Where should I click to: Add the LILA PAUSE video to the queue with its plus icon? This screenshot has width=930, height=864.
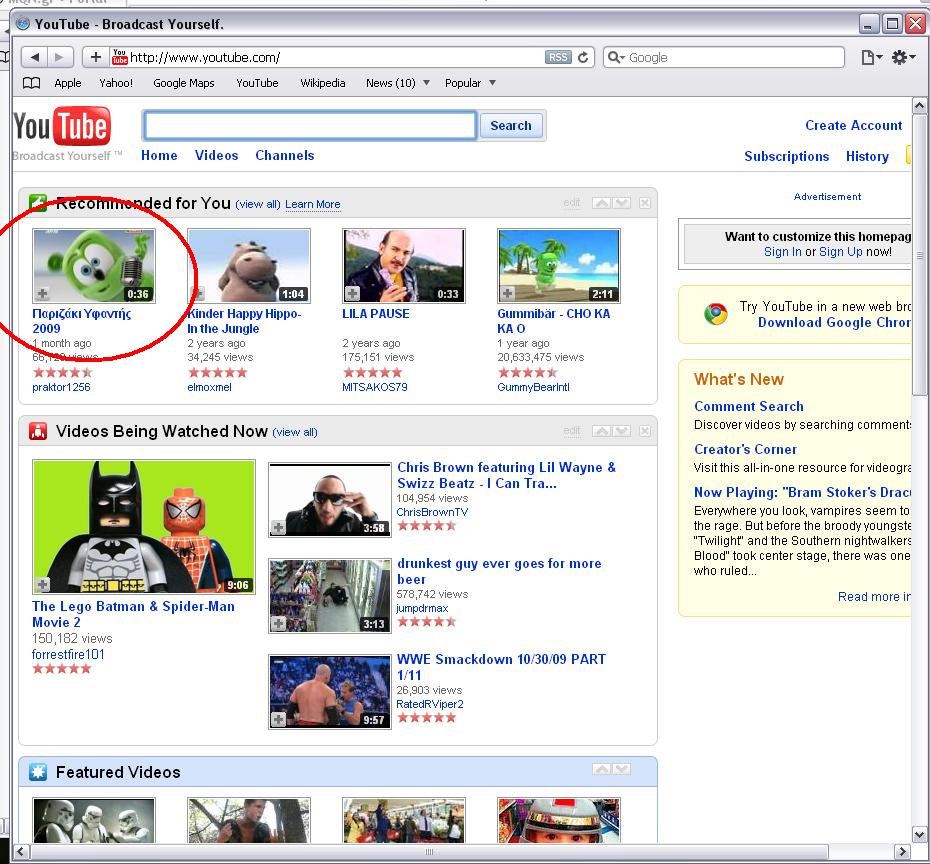[x=352, y=293]
